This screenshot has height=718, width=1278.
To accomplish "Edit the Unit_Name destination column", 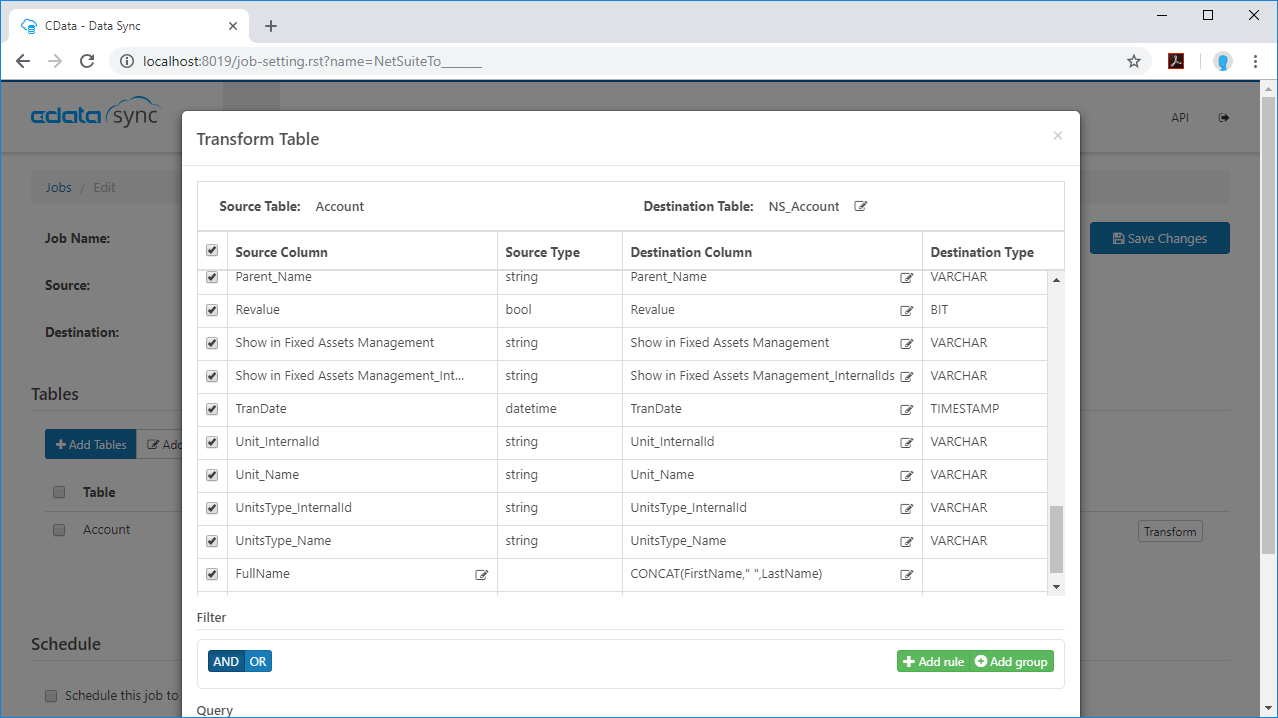I will pos(906,476).
